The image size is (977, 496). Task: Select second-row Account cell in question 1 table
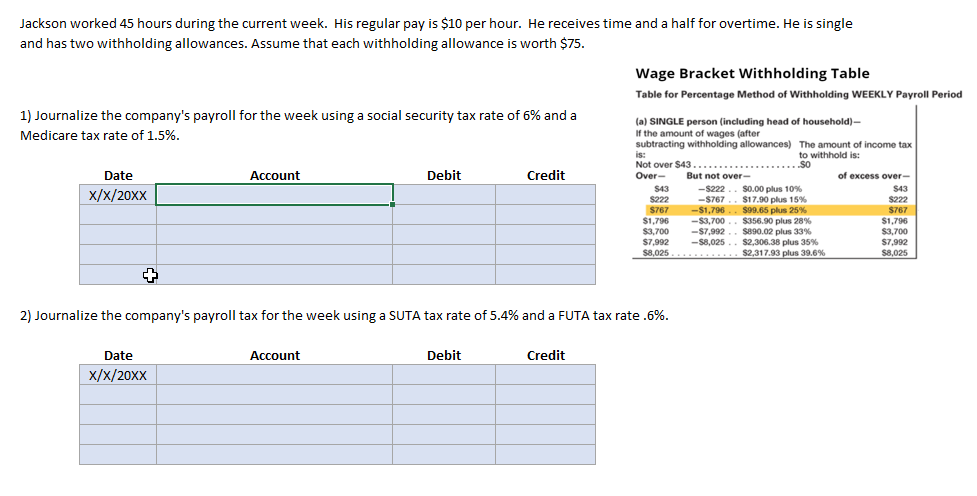pos(274,214)
